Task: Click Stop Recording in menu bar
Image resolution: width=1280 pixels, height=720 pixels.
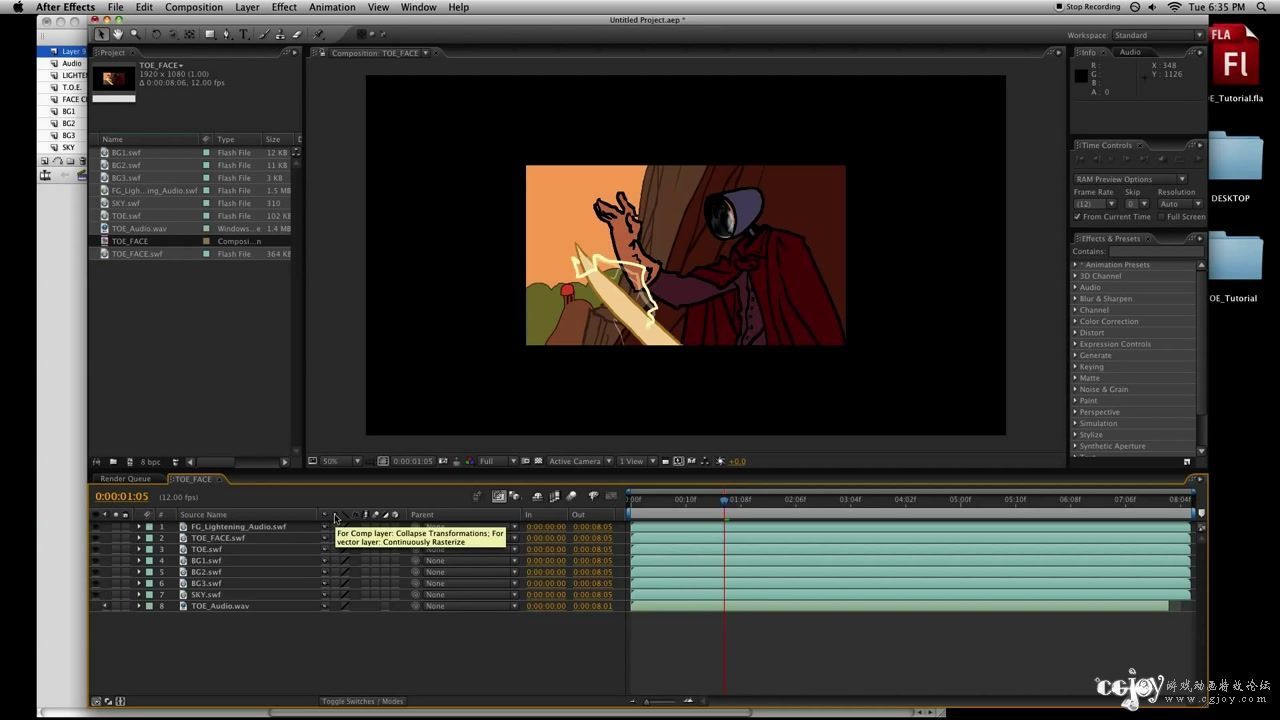Action: click(1087, 7)
